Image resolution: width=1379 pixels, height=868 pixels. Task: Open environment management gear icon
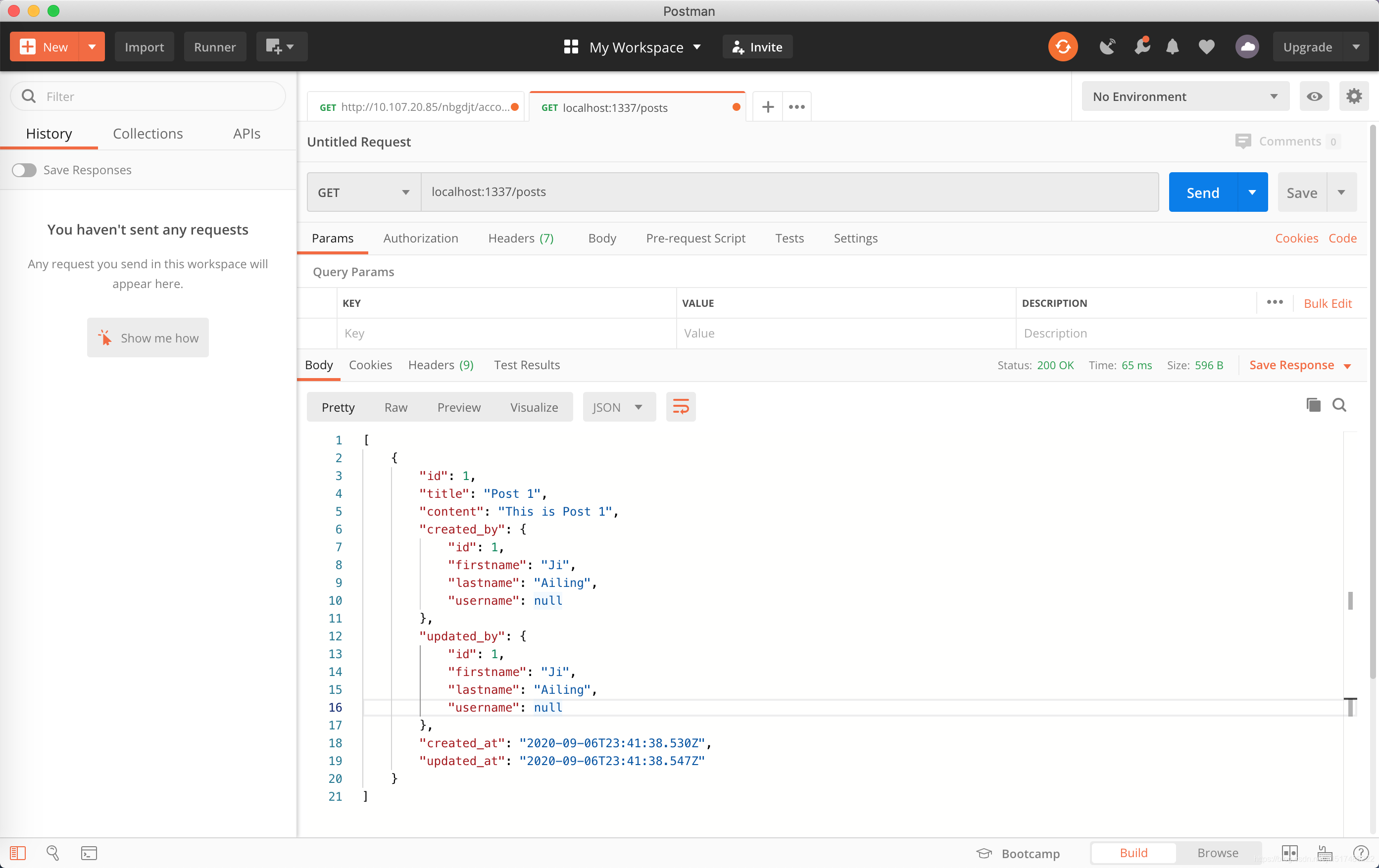point(1353,96)
